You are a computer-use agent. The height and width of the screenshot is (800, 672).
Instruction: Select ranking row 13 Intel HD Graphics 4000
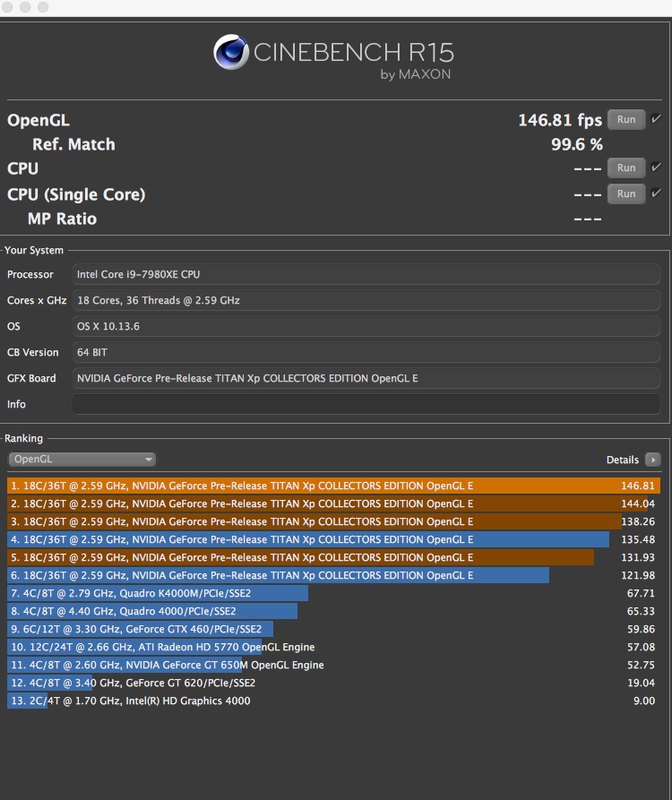click(x=334, y=701)
